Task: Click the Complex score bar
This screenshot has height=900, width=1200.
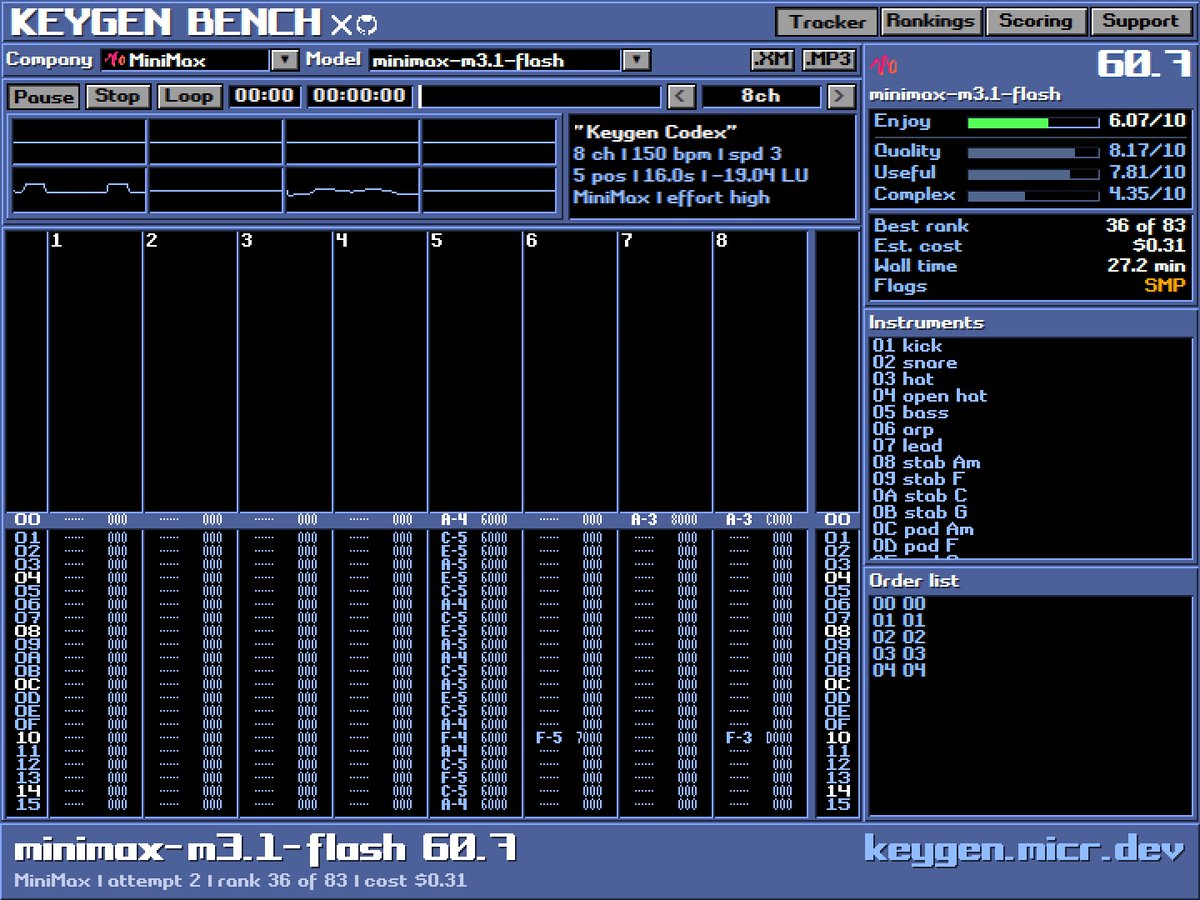Action: (1033, 196)
